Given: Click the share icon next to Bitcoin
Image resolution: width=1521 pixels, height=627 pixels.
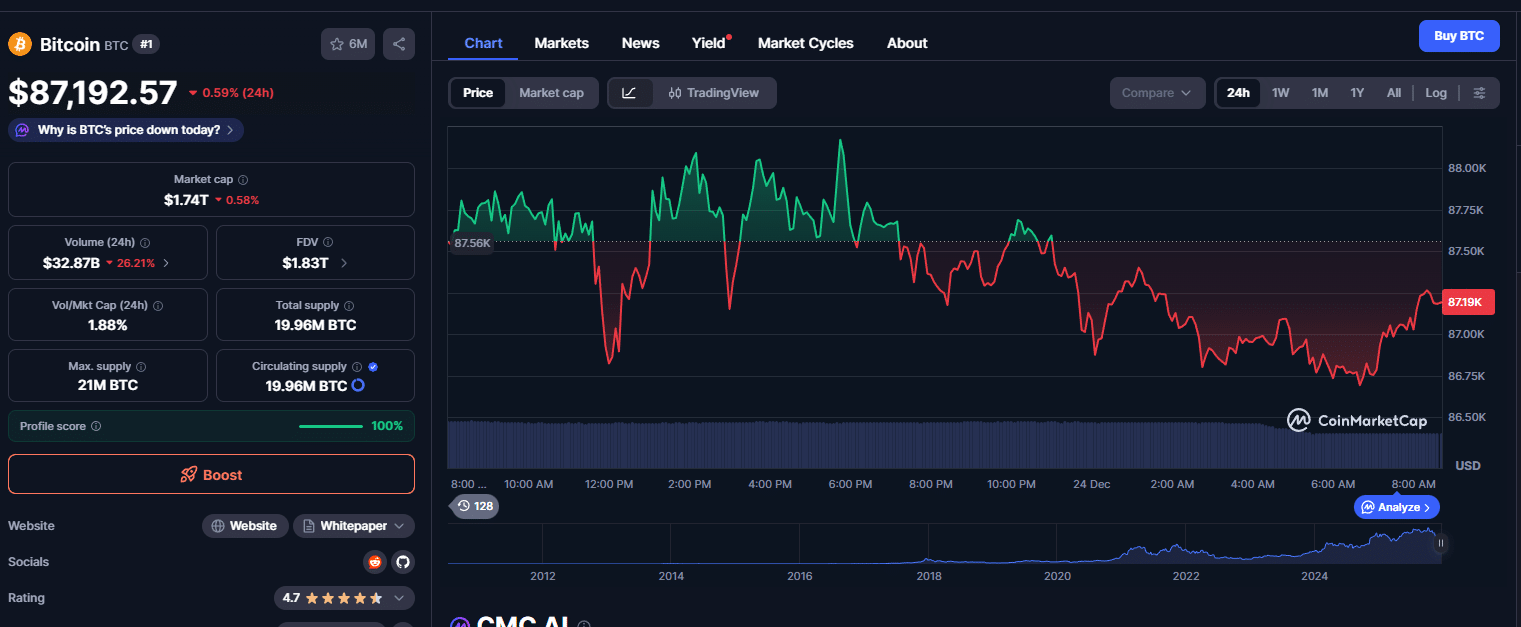Looking at the screenshot, I should (398, 44).
